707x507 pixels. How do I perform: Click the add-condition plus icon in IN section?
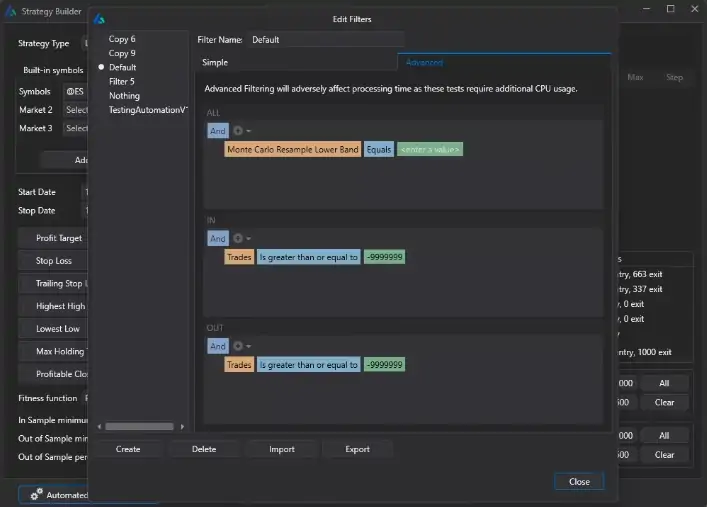tap(240, 239)
